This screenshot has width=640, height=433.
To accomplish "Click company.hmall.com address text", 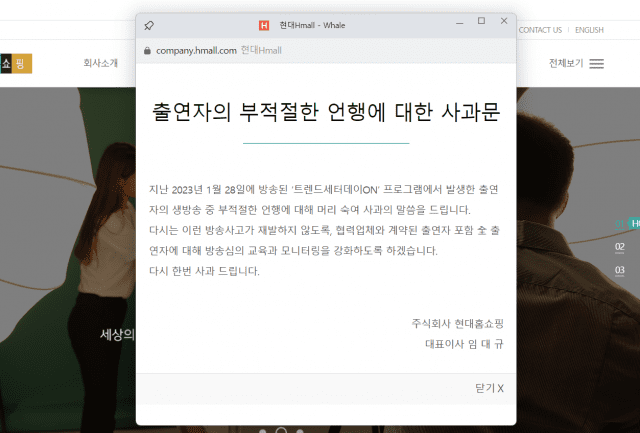I will click(196, 51).
